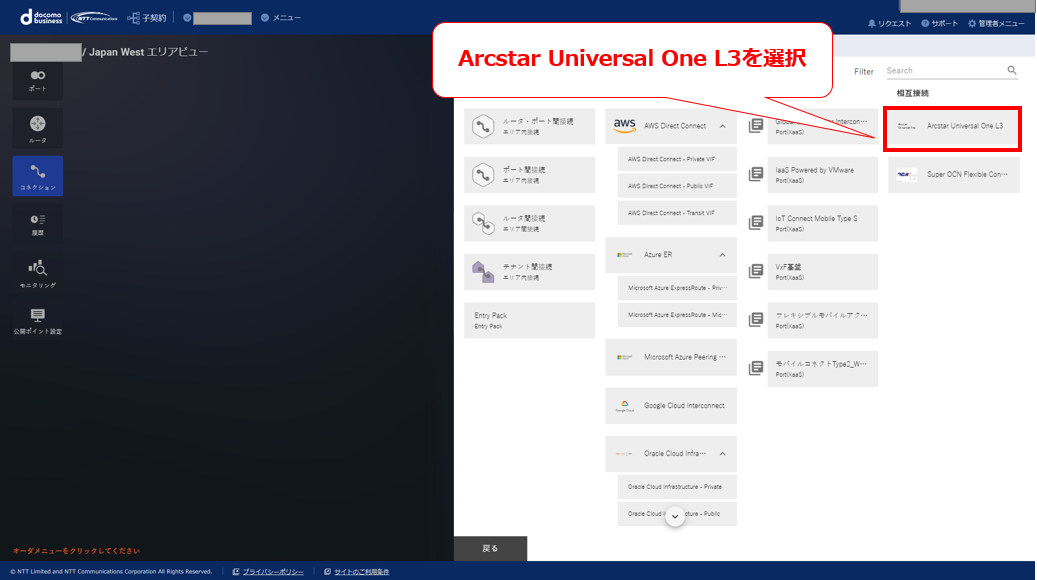Click the Arcstar Universal One L3 logo
The width and height of the screenshot is (1037, 580).
(907, 126)
